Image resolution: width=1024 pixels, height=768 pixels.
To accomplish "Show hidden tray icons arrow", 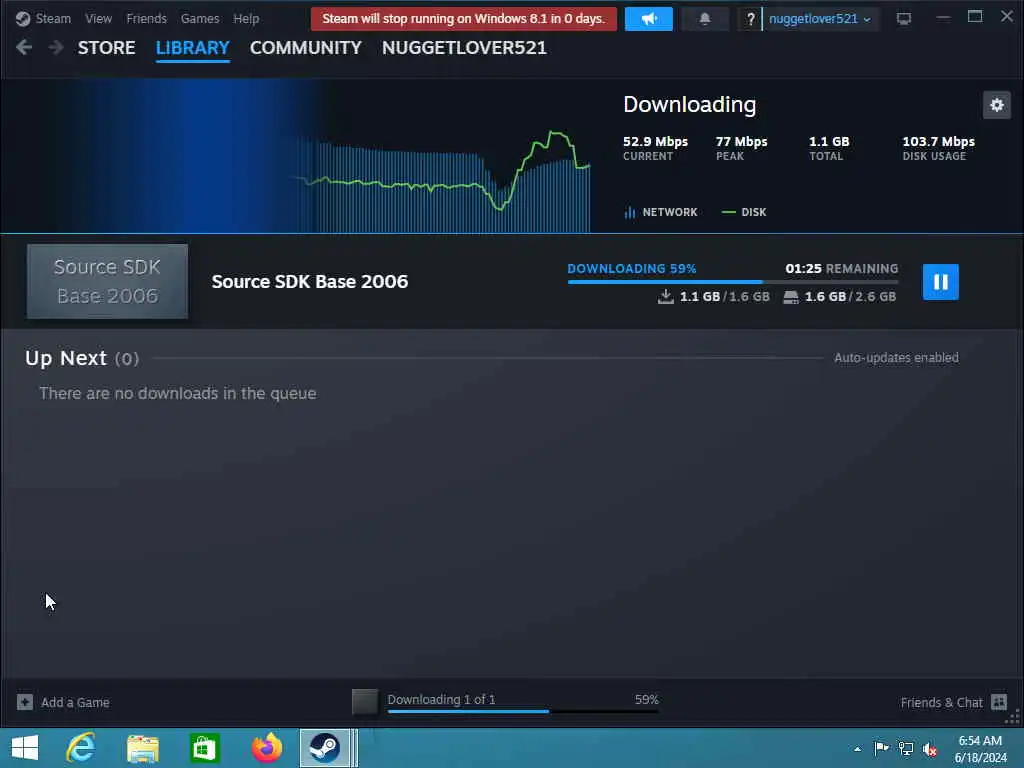I will (x=857, y=748).
